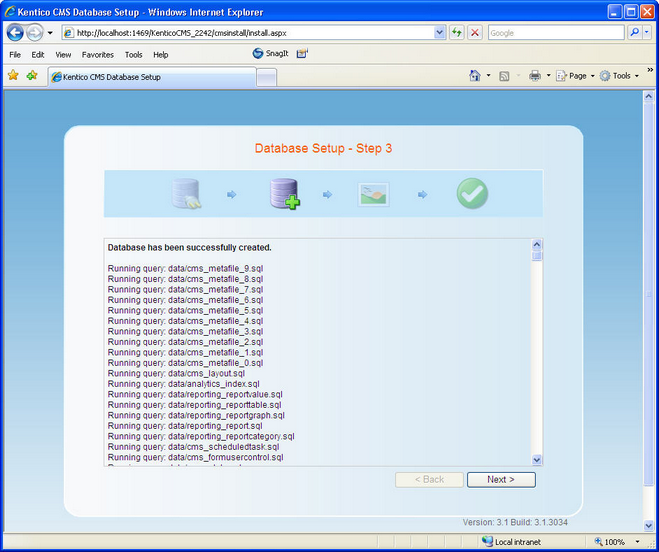Click the cms_formusercontrol.sql log line
This screenshot has width=659, height=552.
(x=195, y=457)
